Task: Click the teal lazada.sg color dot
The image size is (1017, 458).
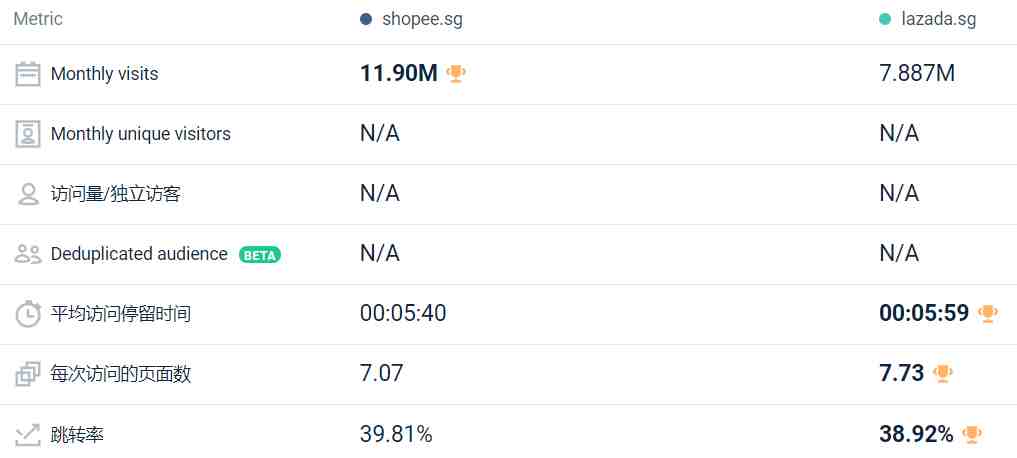Action: [x=885, y=19]
